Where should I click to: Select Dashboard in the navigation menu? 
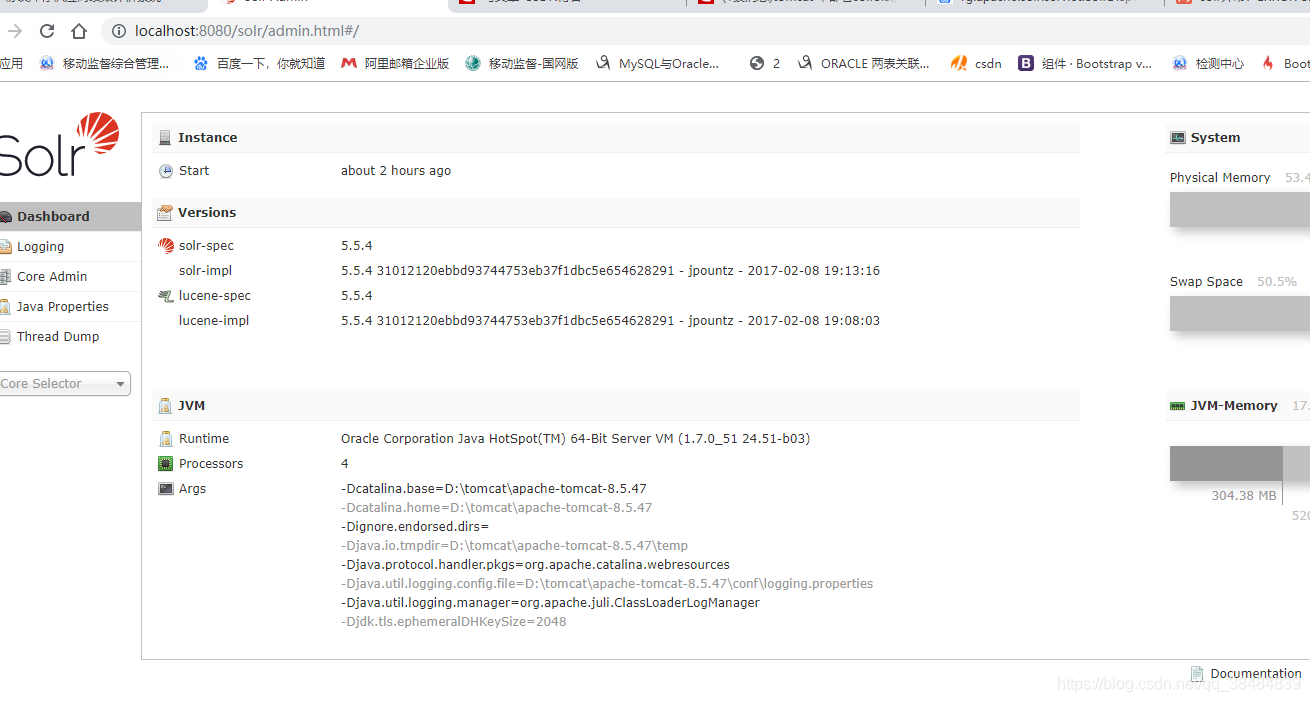coord(52,216)
